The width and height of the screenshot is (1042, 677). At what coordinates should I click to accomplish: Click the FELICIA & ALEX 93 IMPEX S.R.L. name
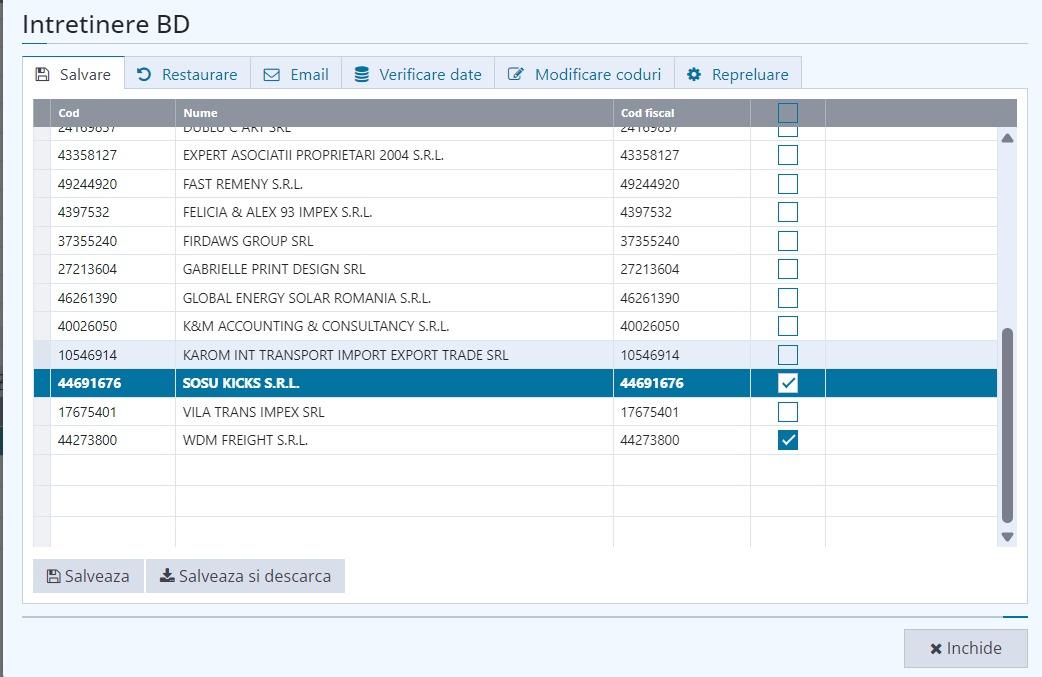[277, 212]
